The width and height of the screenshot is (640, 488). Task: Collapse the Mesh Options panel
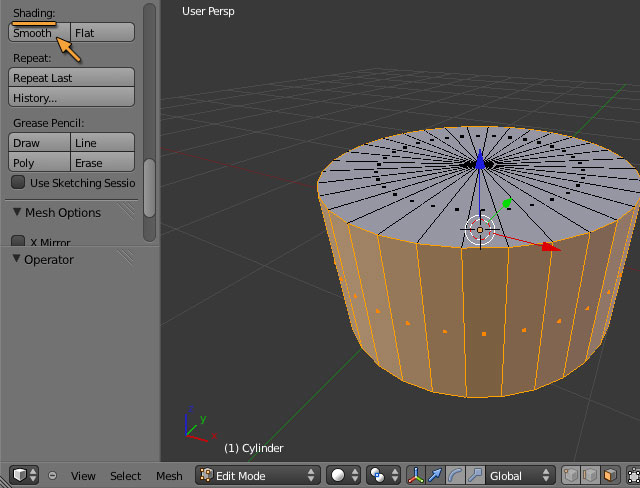(17, 212)
